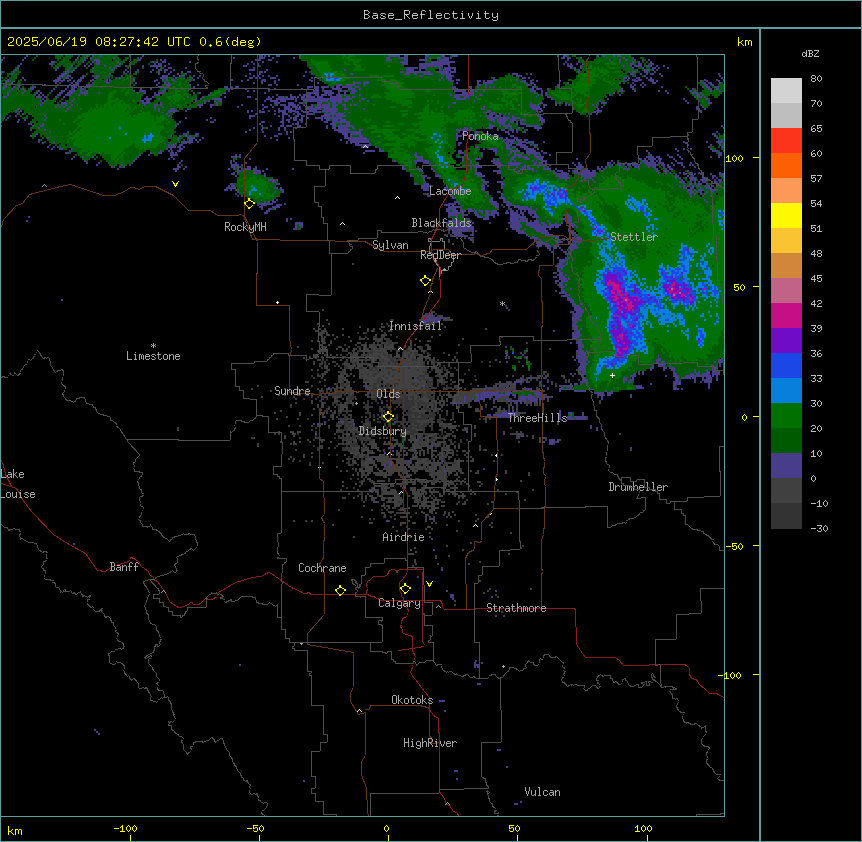
Task: Click the -100 tick label on vertical axis
Action: coord(731,675)
